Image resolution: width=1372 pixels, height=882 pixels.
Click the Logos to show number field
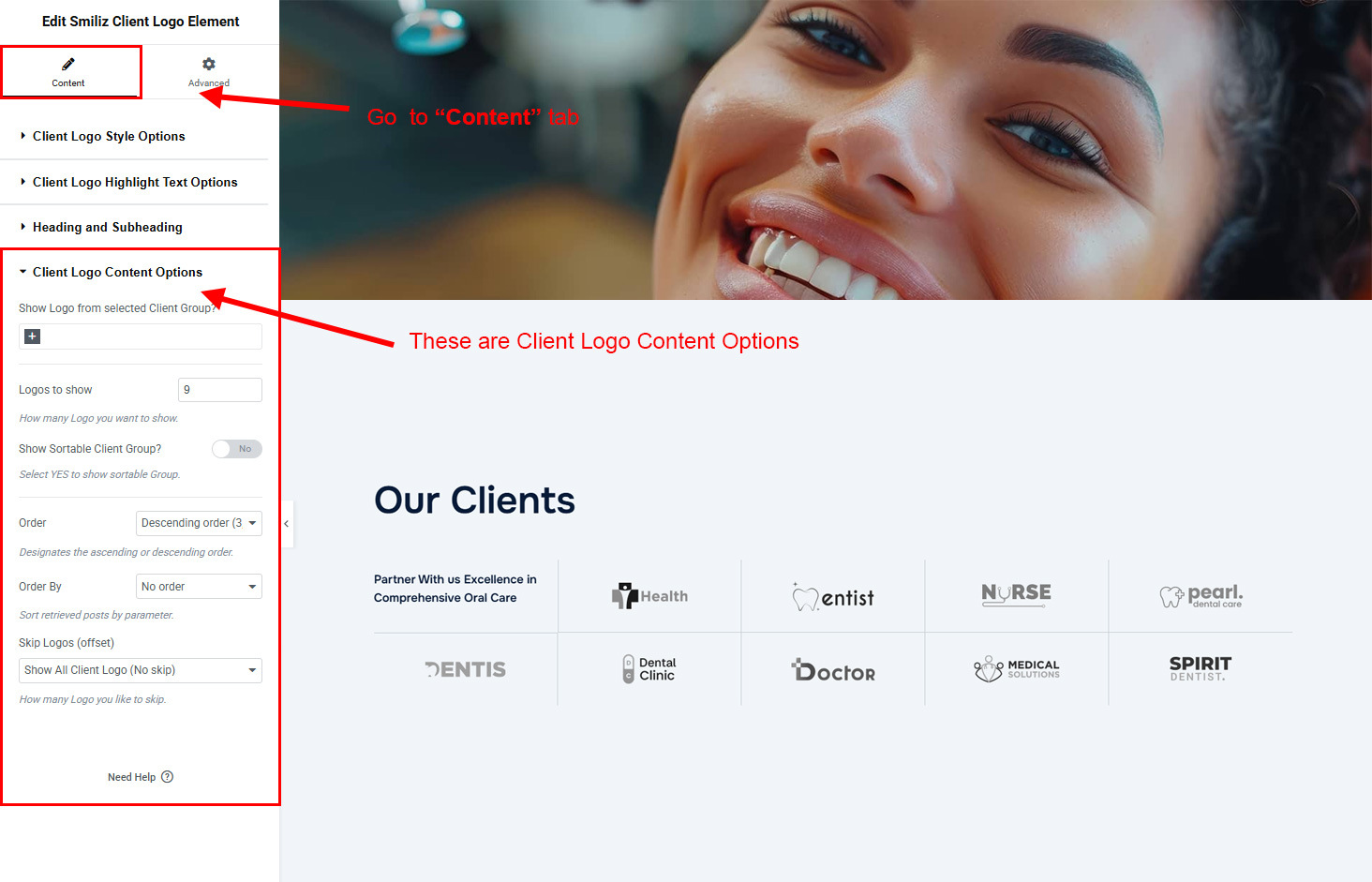coord(220,390)
